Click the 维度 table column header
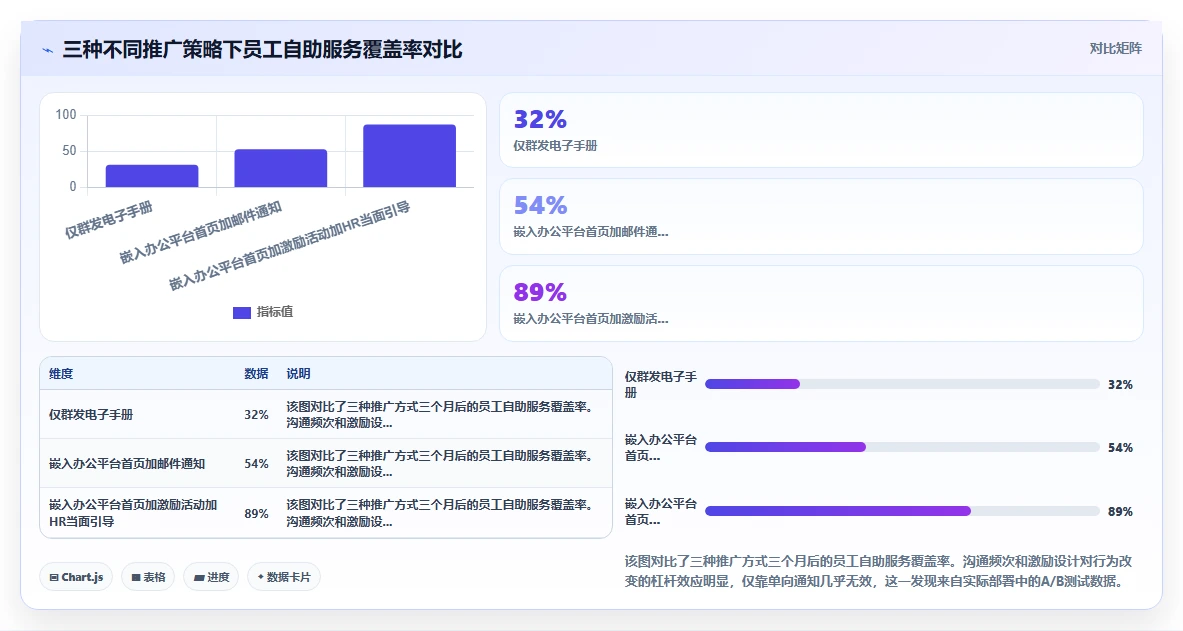Image resolution: width=1183 pixels, height=631 pixels. click(x=61, y=374)
